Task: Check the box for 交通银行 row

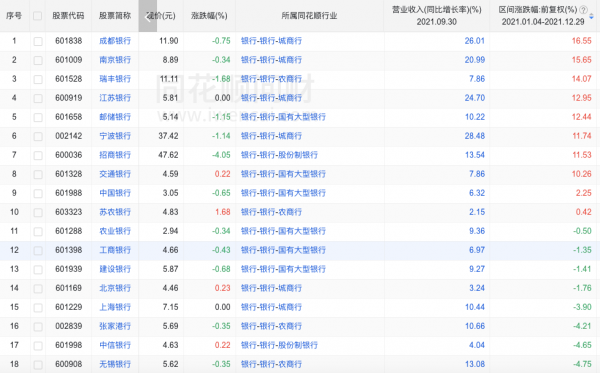Action: coord(38,175)
